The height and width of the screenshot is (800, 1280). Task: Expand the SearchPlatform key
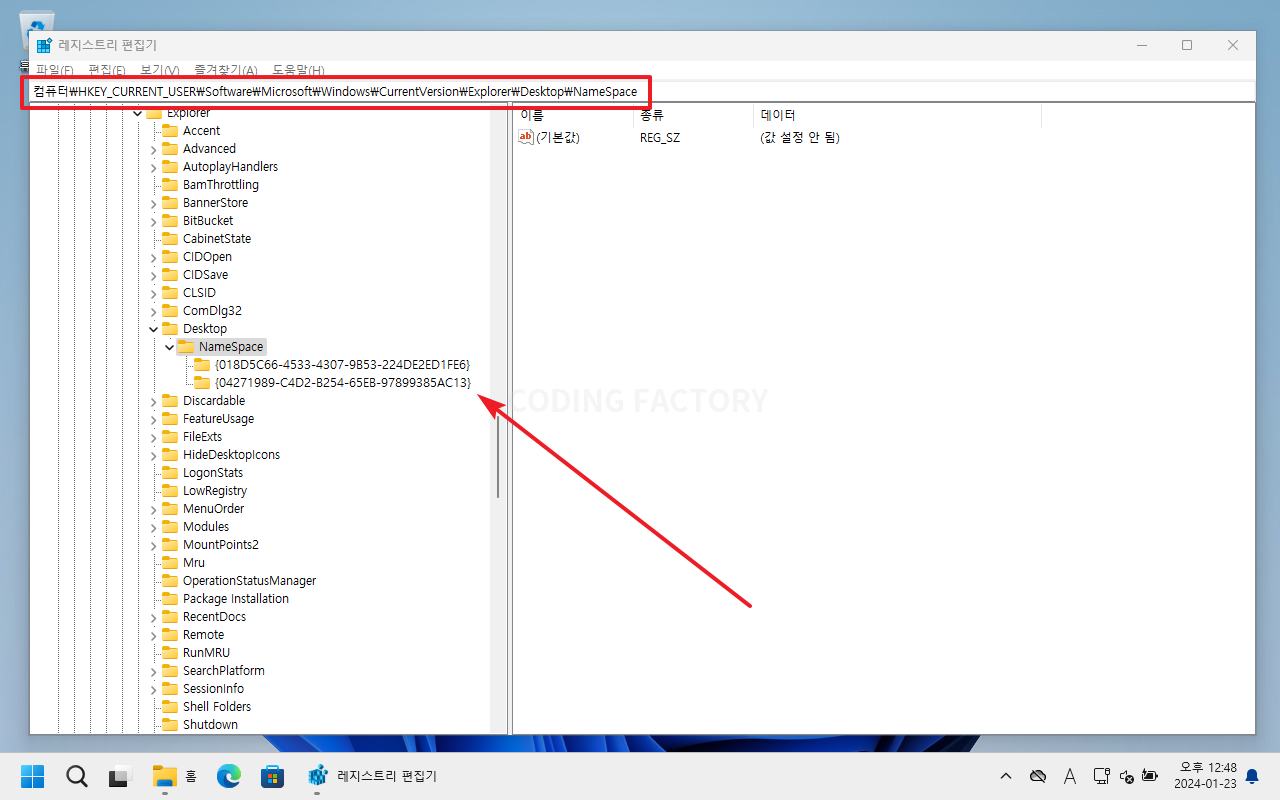tap(153, 671)
